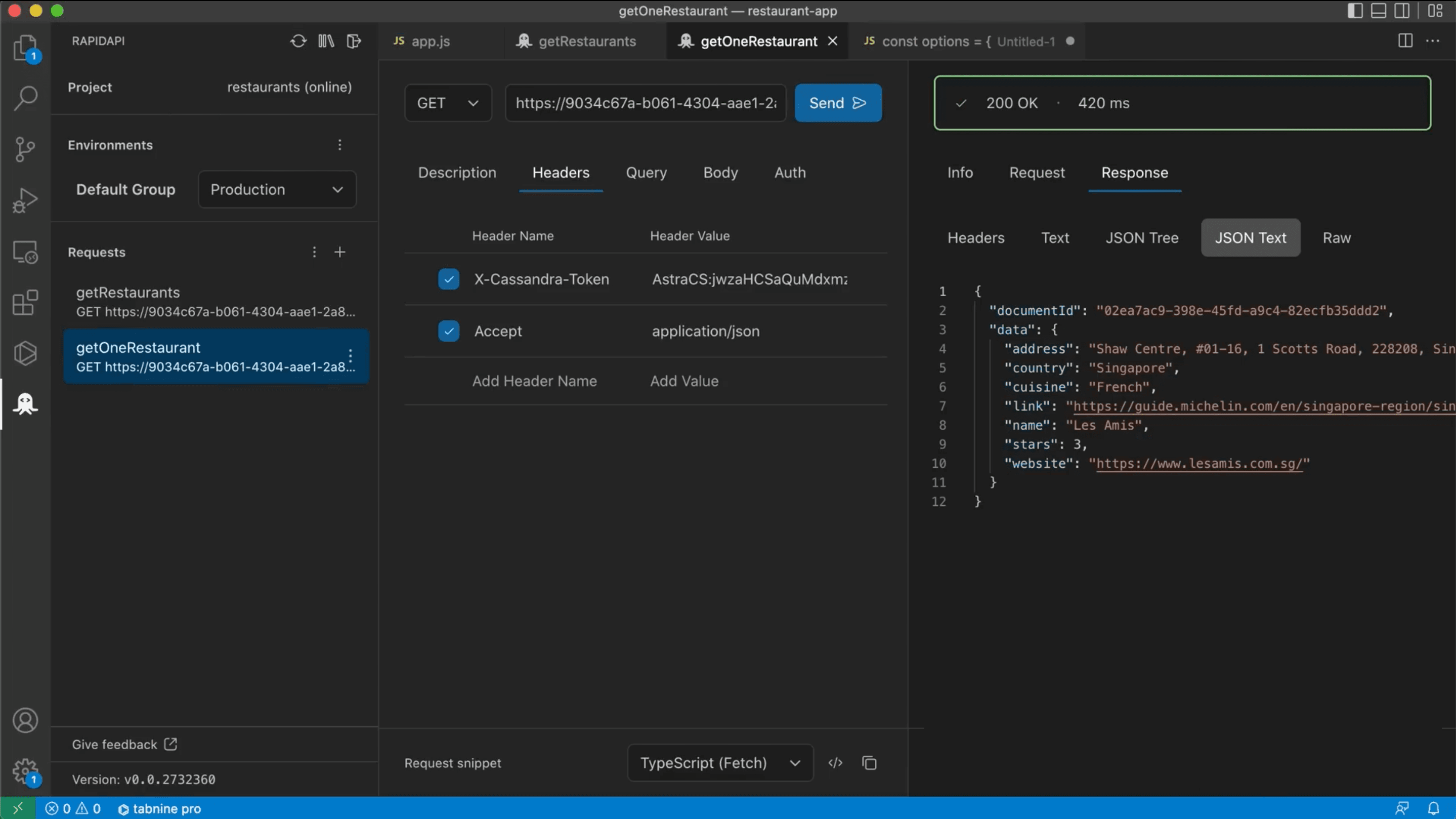Open the Manage gear icon
Image resolution: width=1456 pixels, height=819 pixels.
click(25, 771)
